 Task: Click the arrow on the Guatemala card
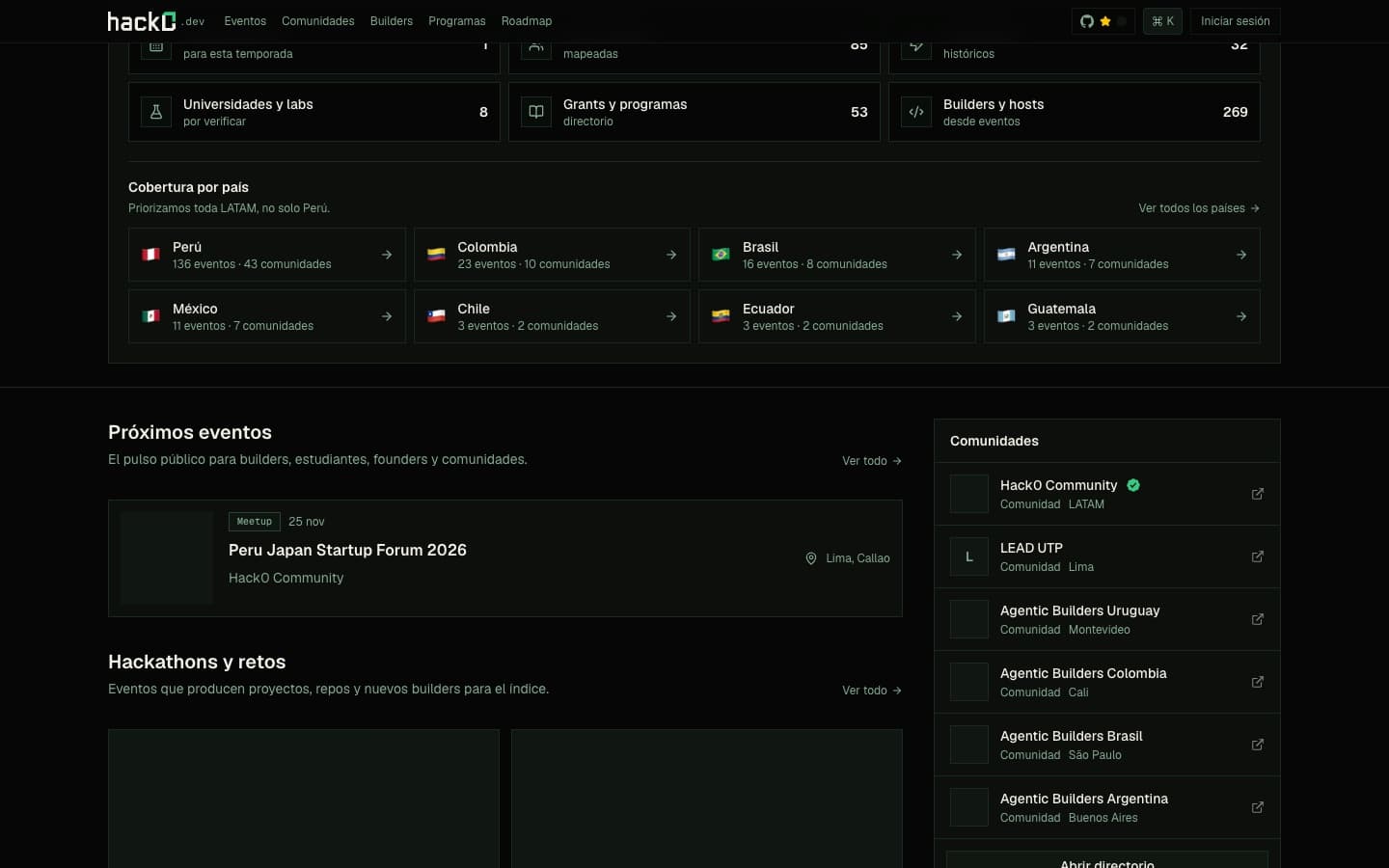pyautogui.click(x=1241, y=316)
